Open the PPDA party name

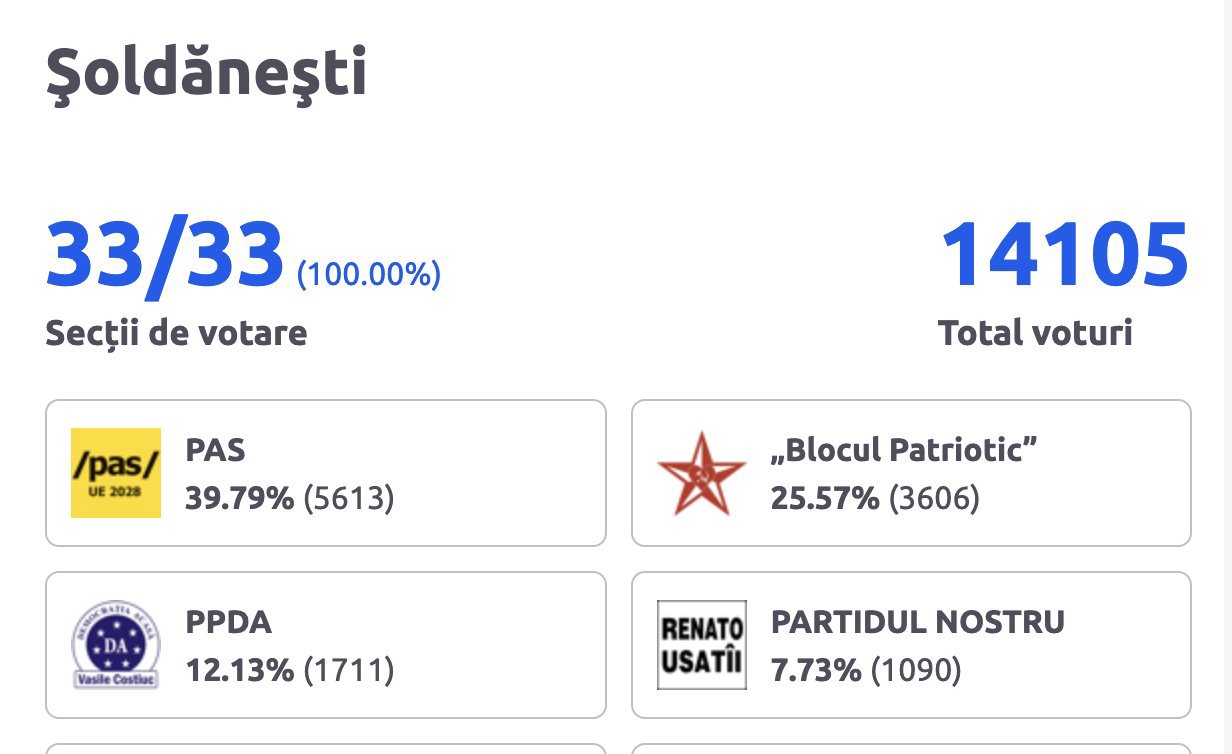[x=228, y=622]
